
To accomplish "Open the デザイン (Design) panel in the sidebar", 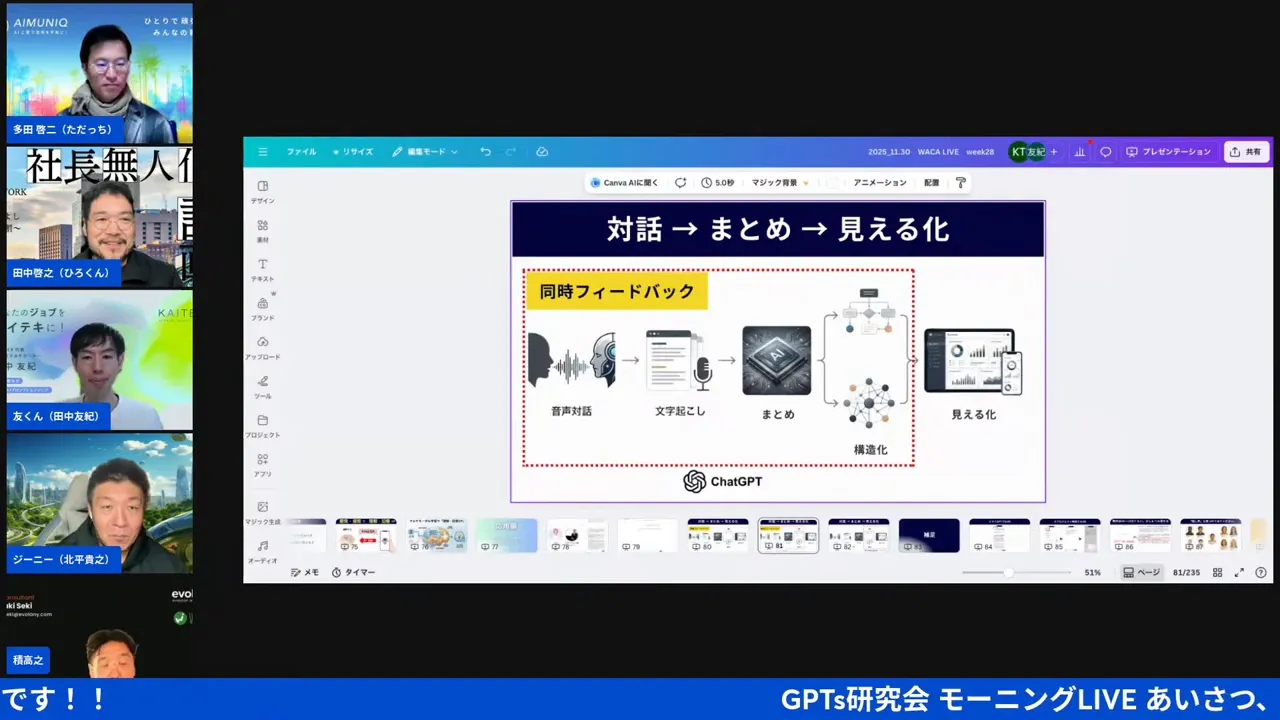I will [262, 192].
